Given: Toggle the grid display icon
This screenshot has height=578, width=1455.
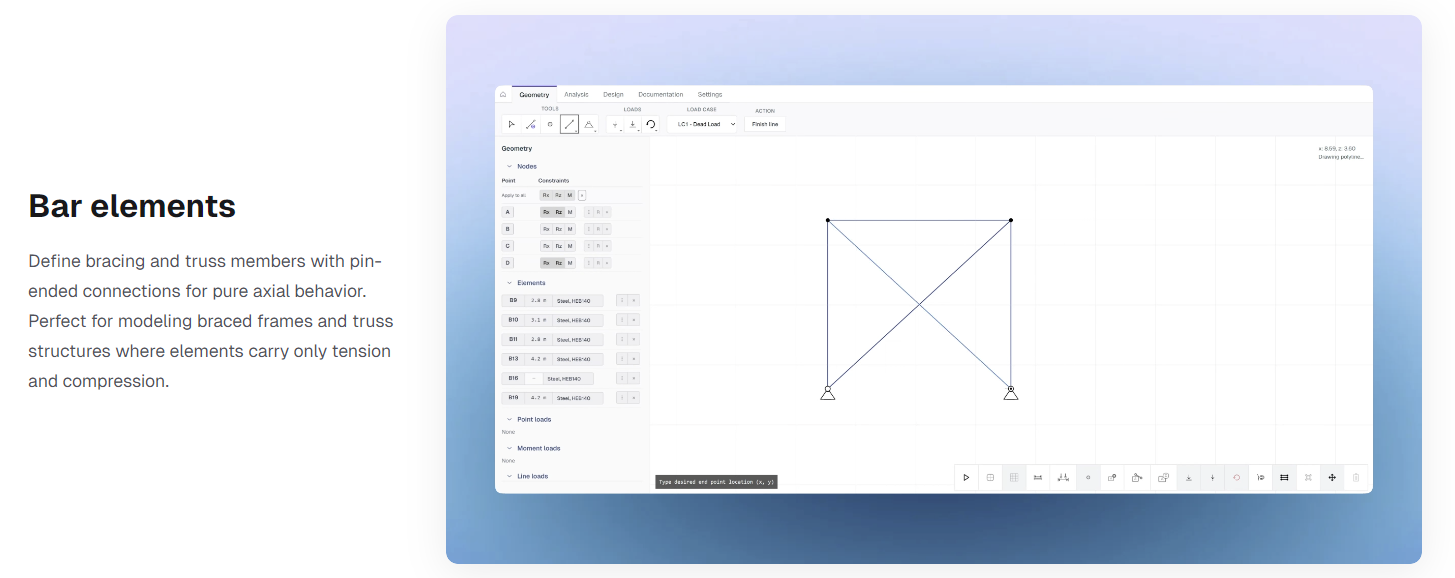Looking at the screenshot, I should click(x=1012, y=477).
